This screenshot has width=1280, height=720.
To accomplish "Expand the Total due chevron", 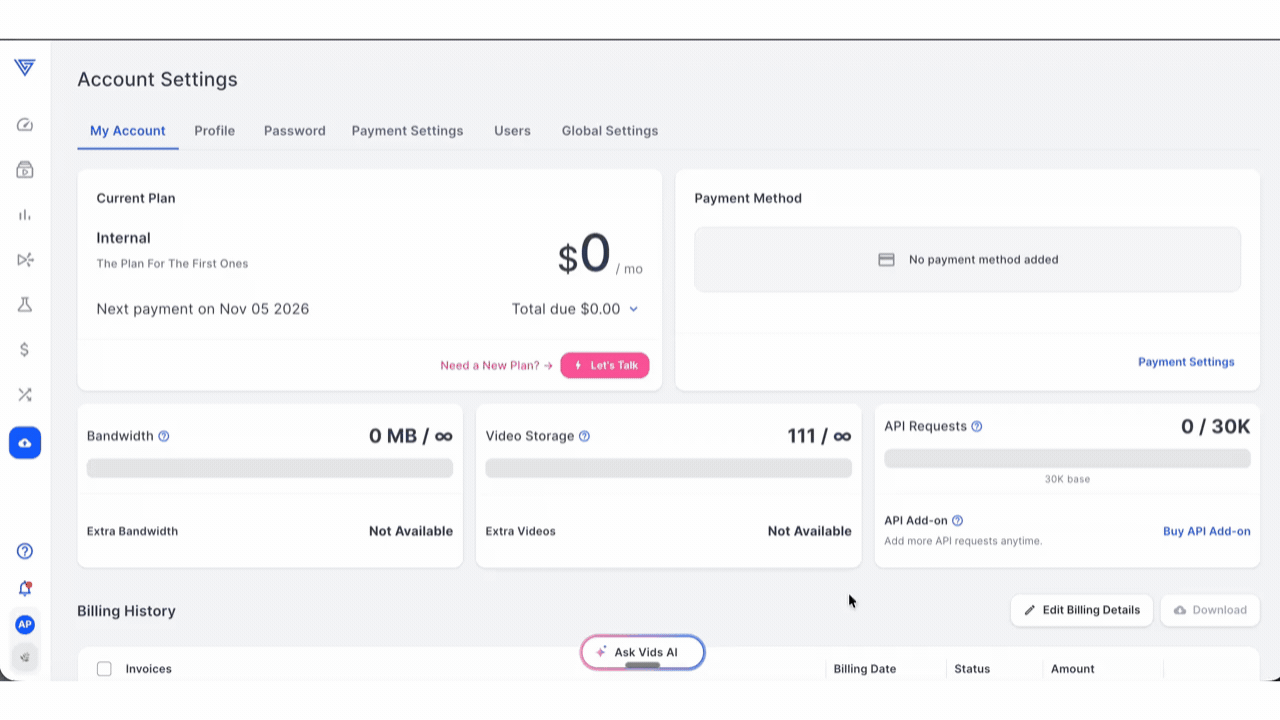I will click(633, 310).
